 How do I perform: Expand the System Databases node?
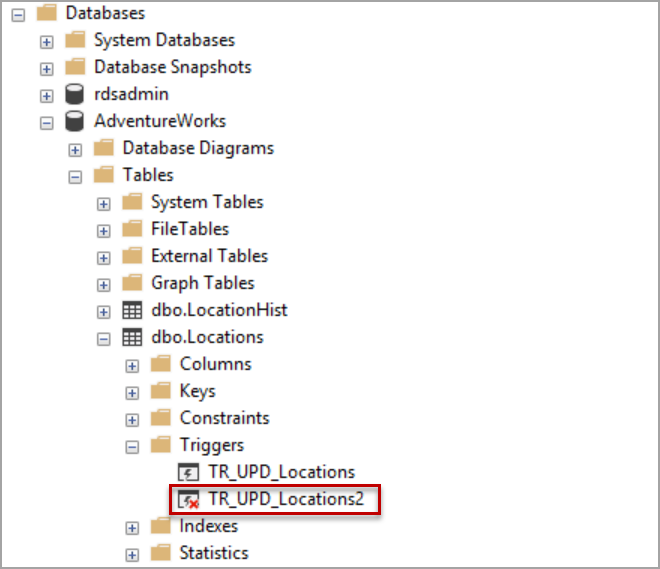click(x=46, y=41)
